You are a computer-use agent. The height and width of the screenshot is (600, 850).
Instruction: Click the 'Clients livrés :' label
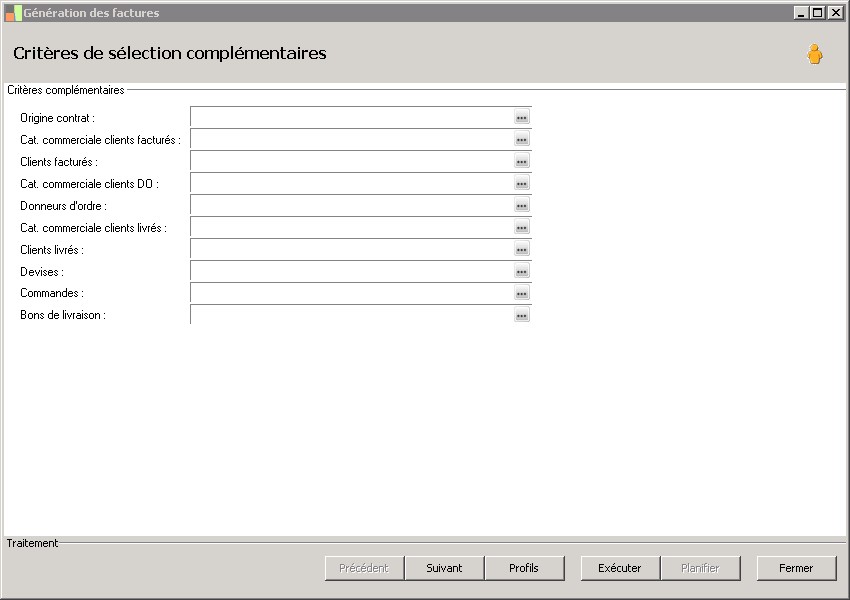52,249
